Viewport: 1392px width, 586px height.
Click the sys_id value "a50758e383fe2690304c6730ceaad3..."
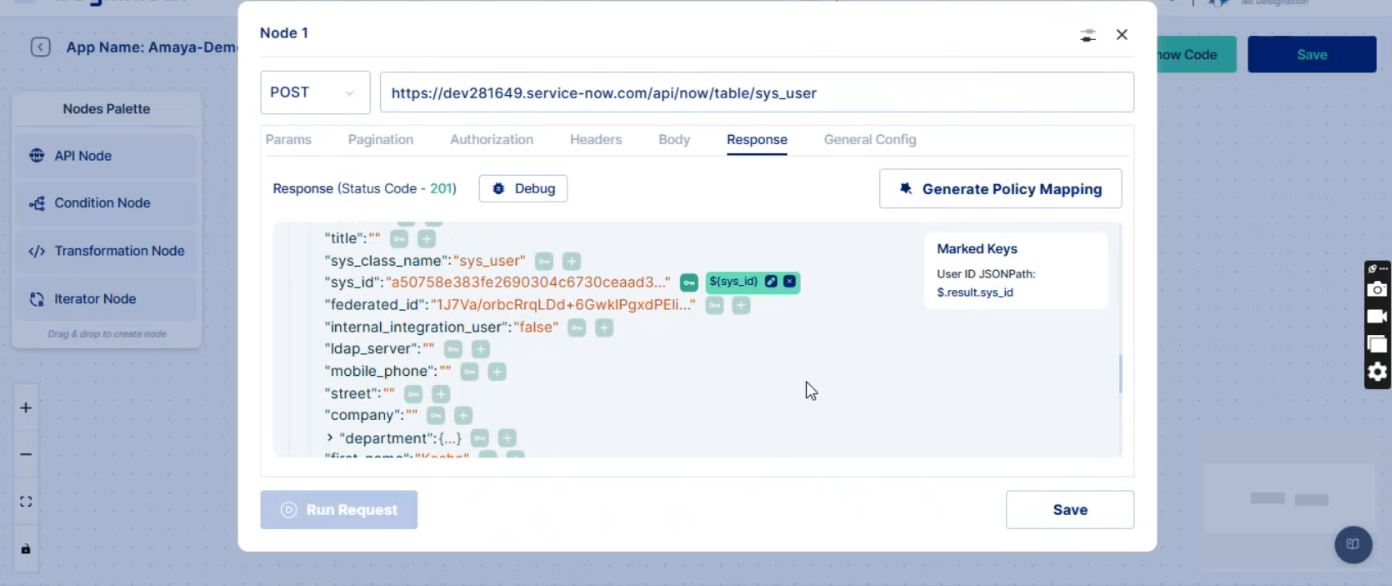[x=529, y=283]
